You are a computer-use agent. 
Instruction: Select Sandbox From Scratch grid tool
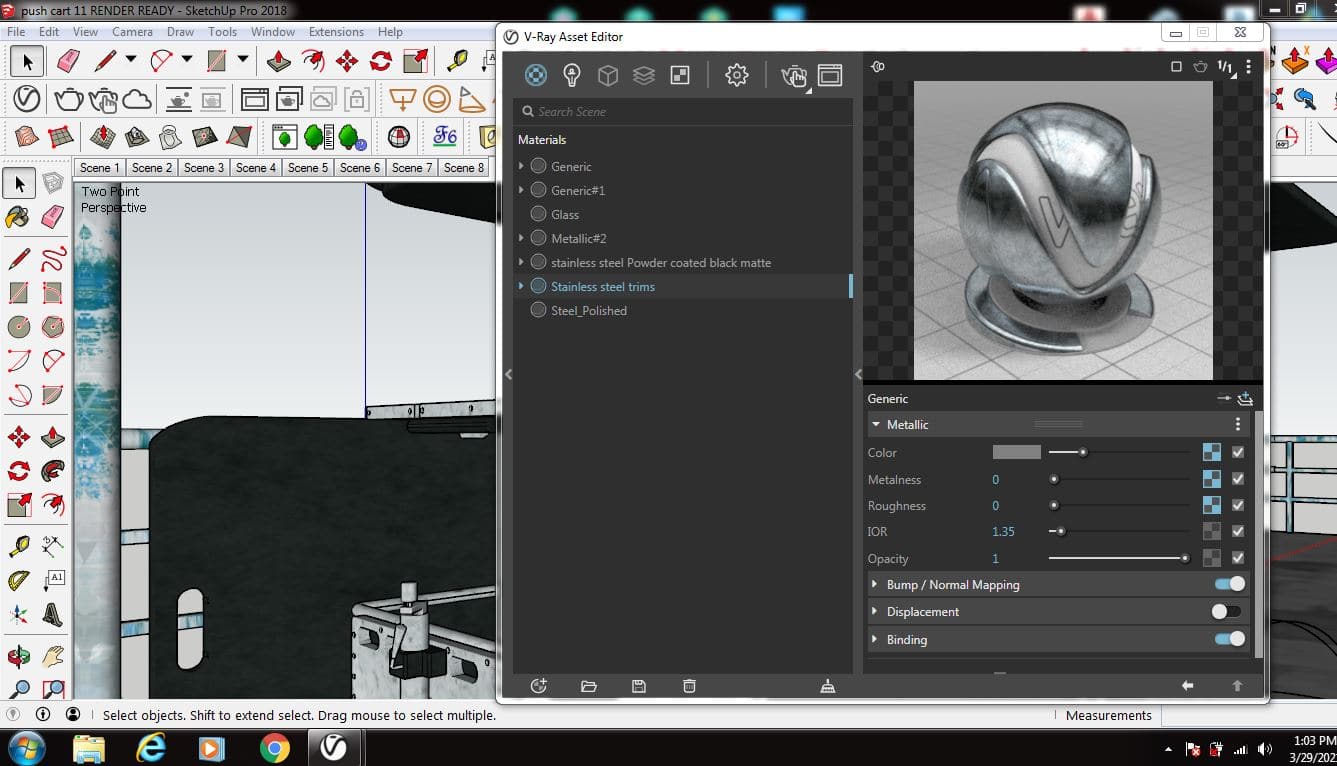click(x=61, y=136)
